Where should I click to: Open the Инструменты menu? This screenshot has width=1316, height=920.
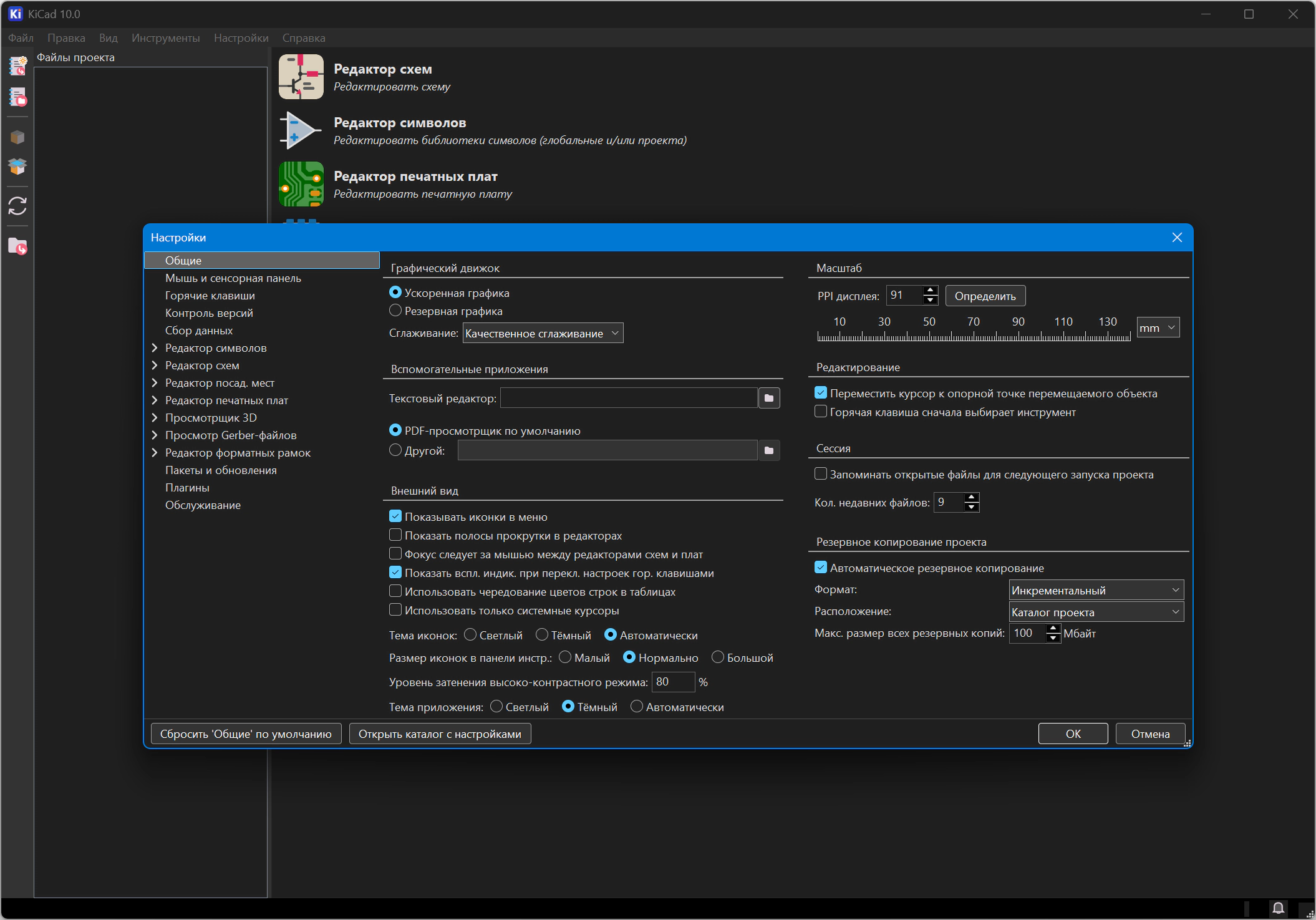tap(165, 38)
